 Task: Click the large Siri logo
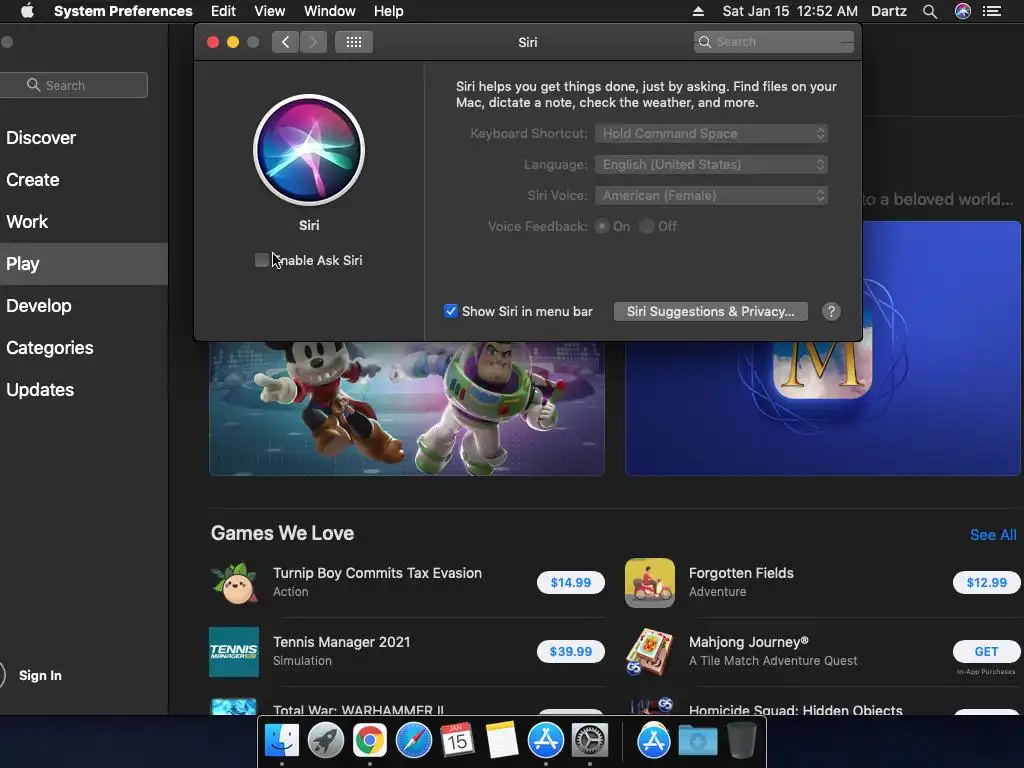309,150
